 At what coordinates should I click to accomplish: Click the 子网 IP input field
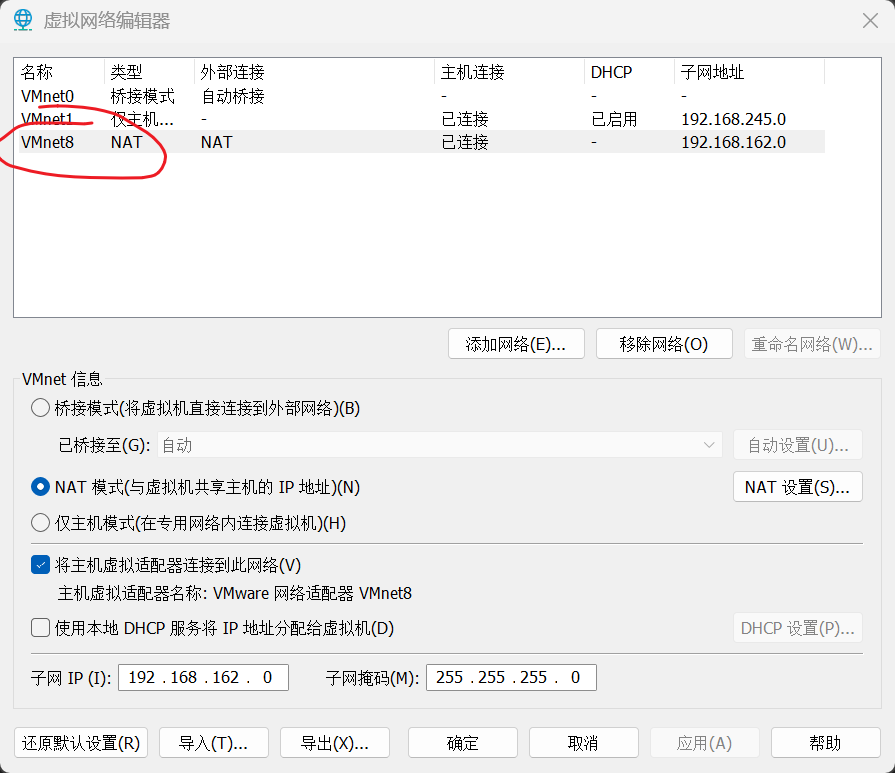tap(203, 677)
